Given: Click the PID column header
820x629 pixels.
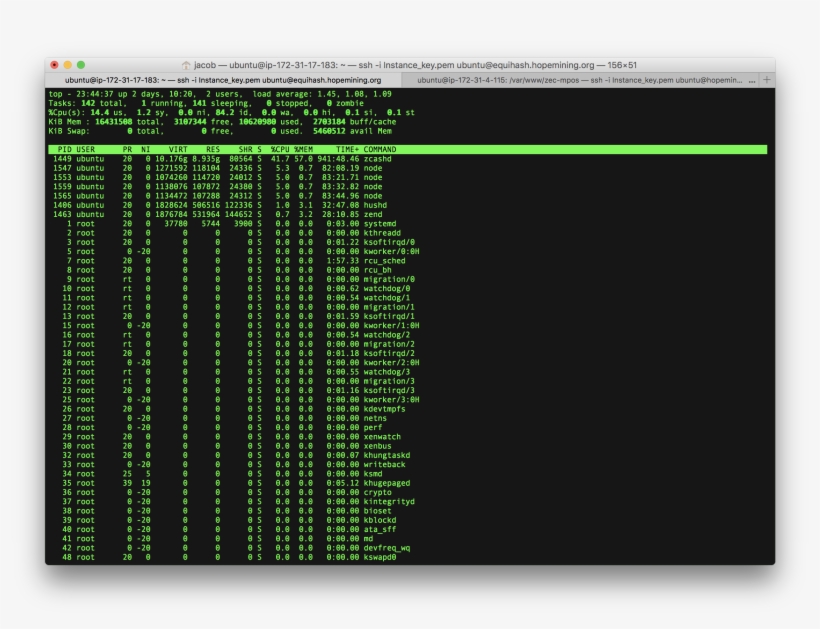Looking at the screenshot, I should click(x=64, y=150).
